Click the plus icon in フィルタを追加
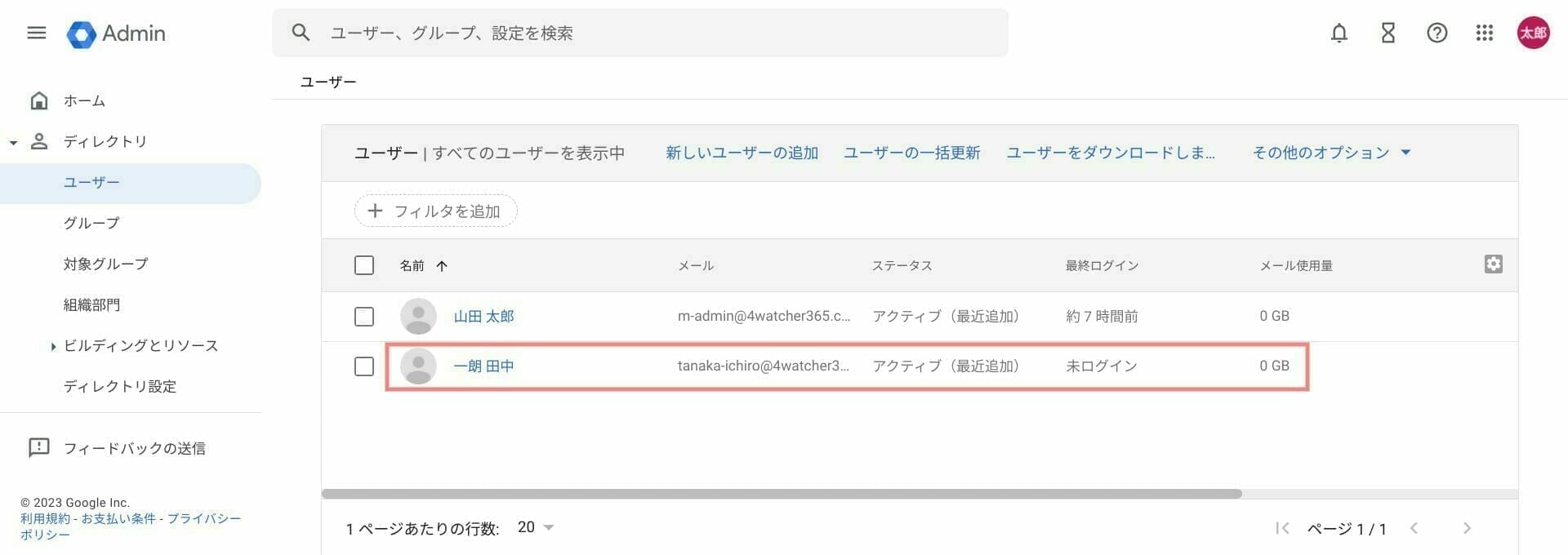The width and height of the screenshot is (1568, 555). [375, 211]
